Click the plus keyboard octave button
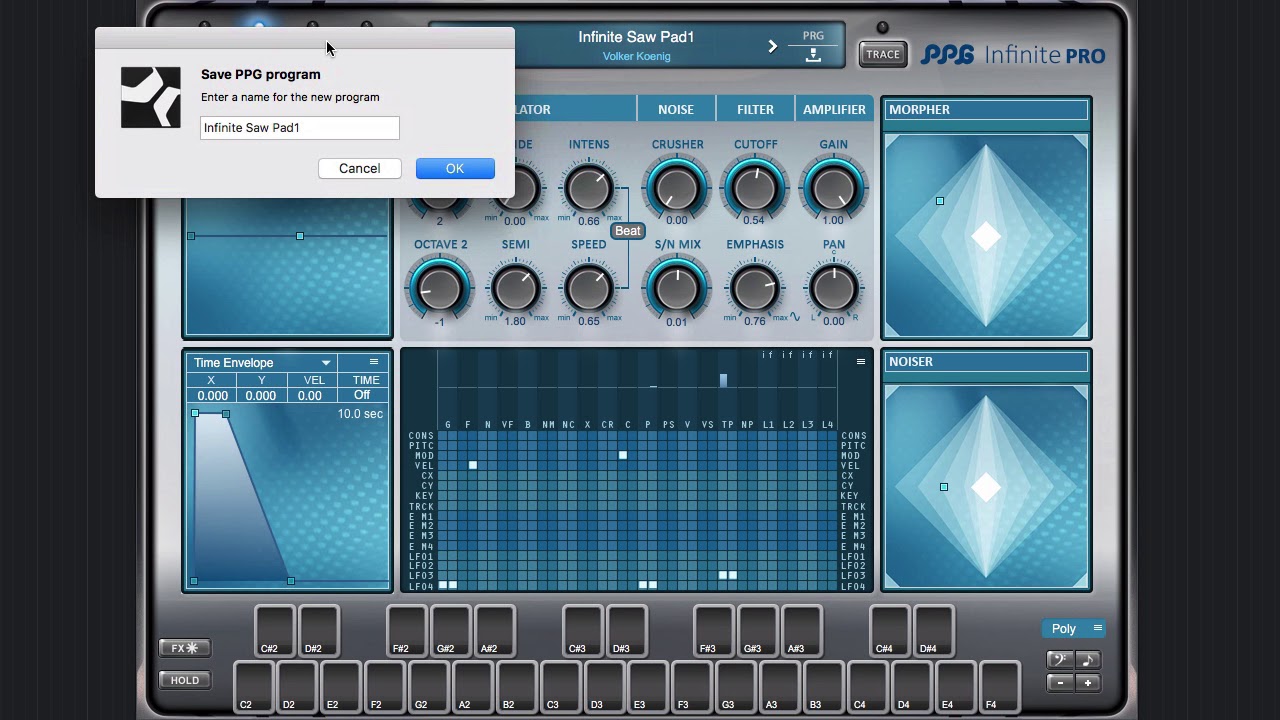This screenshot has width=1280, height=720. 1087,683
